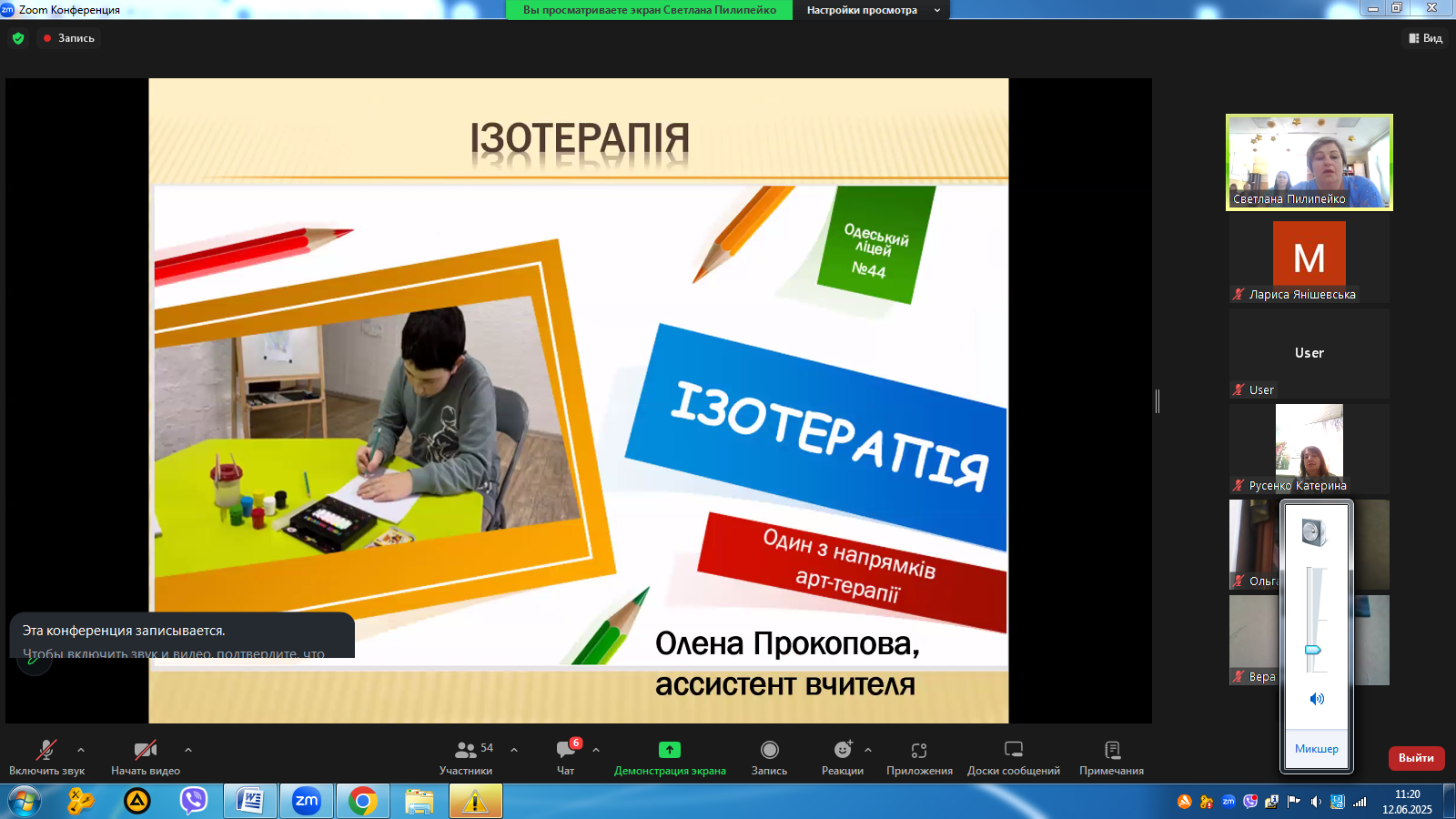Click the Вид view layout button
Image resolution: width=1456 pixels, height=819 pixels.
[x=1426, y=38]
